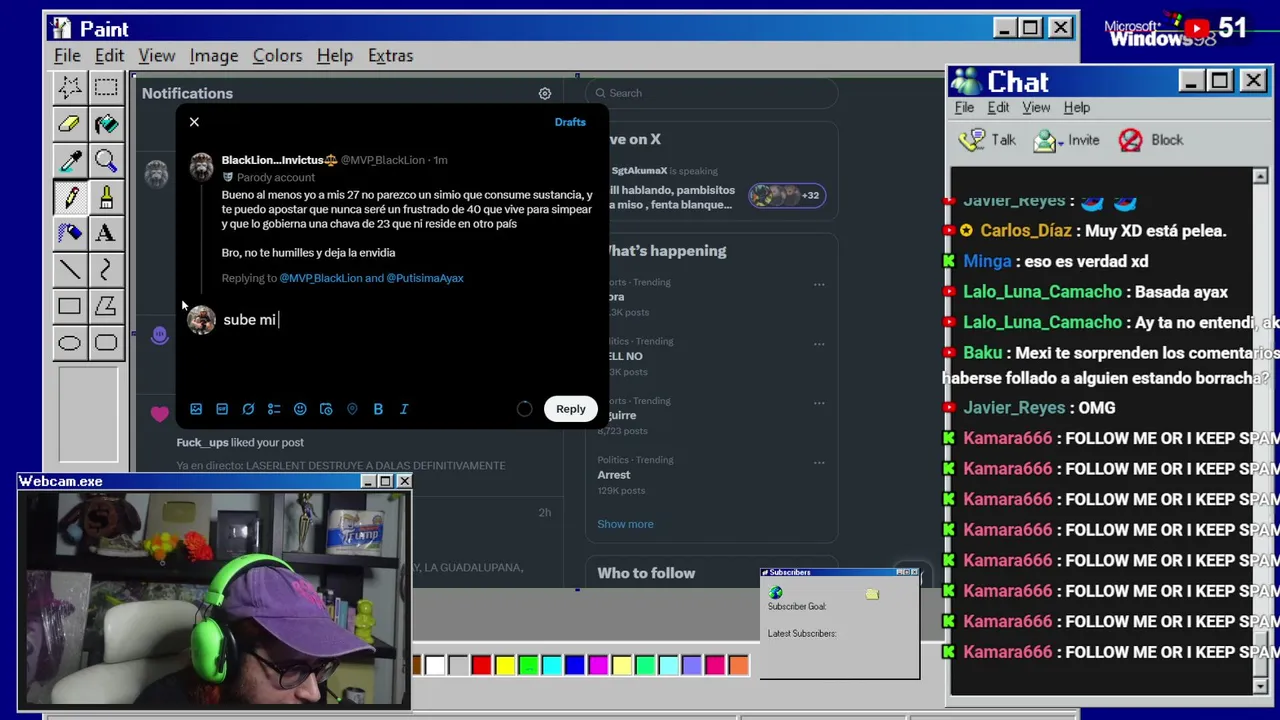
Task: Open the Extras menu in Paint
Action: click(390, 56)
